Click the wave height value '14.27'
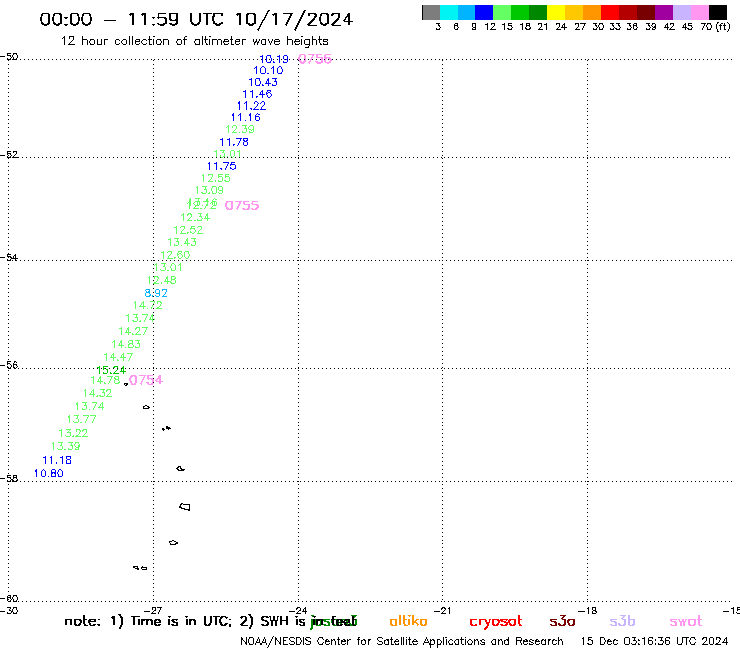740x650 pixels. [x=133, y=331]
